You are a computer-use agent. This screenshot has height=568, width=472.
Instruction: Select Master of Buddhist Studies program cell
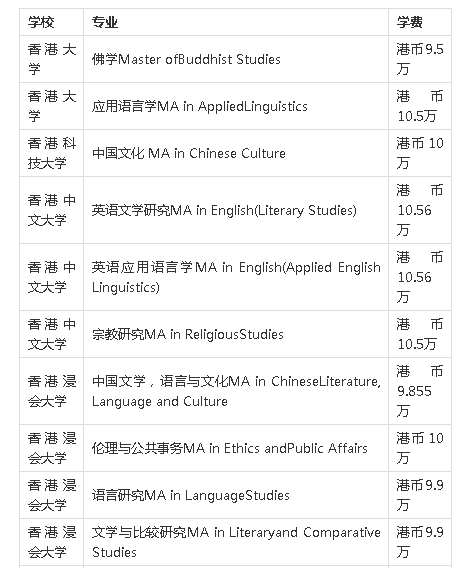[236, 59]
